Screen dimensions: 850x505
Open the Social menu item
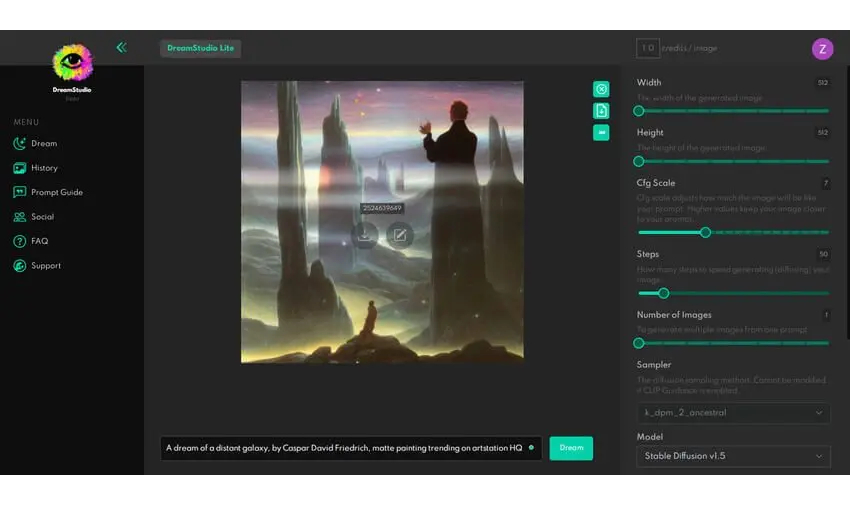point(42,217)
